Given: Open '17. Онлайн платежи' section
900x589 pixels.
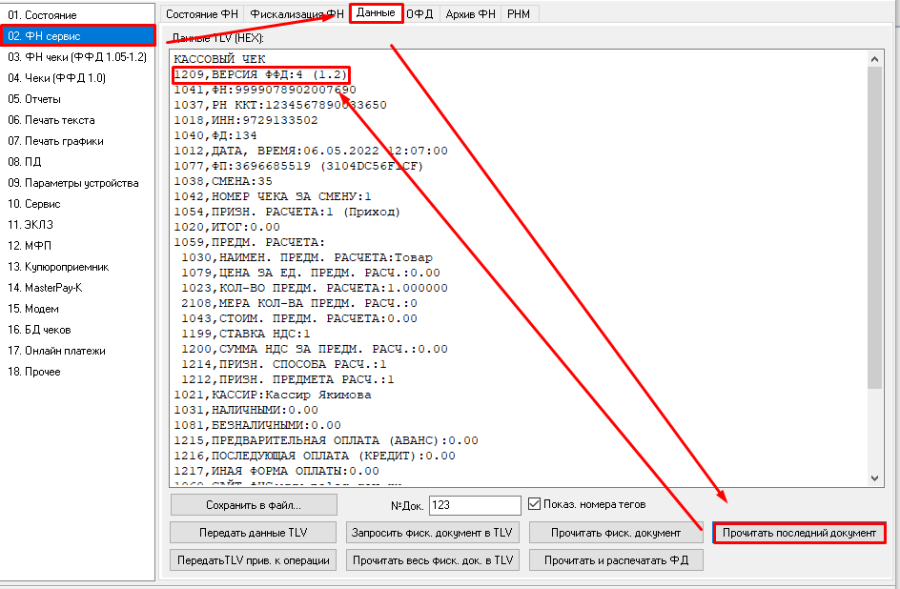Looking at the screenshot, I should 57,351.
